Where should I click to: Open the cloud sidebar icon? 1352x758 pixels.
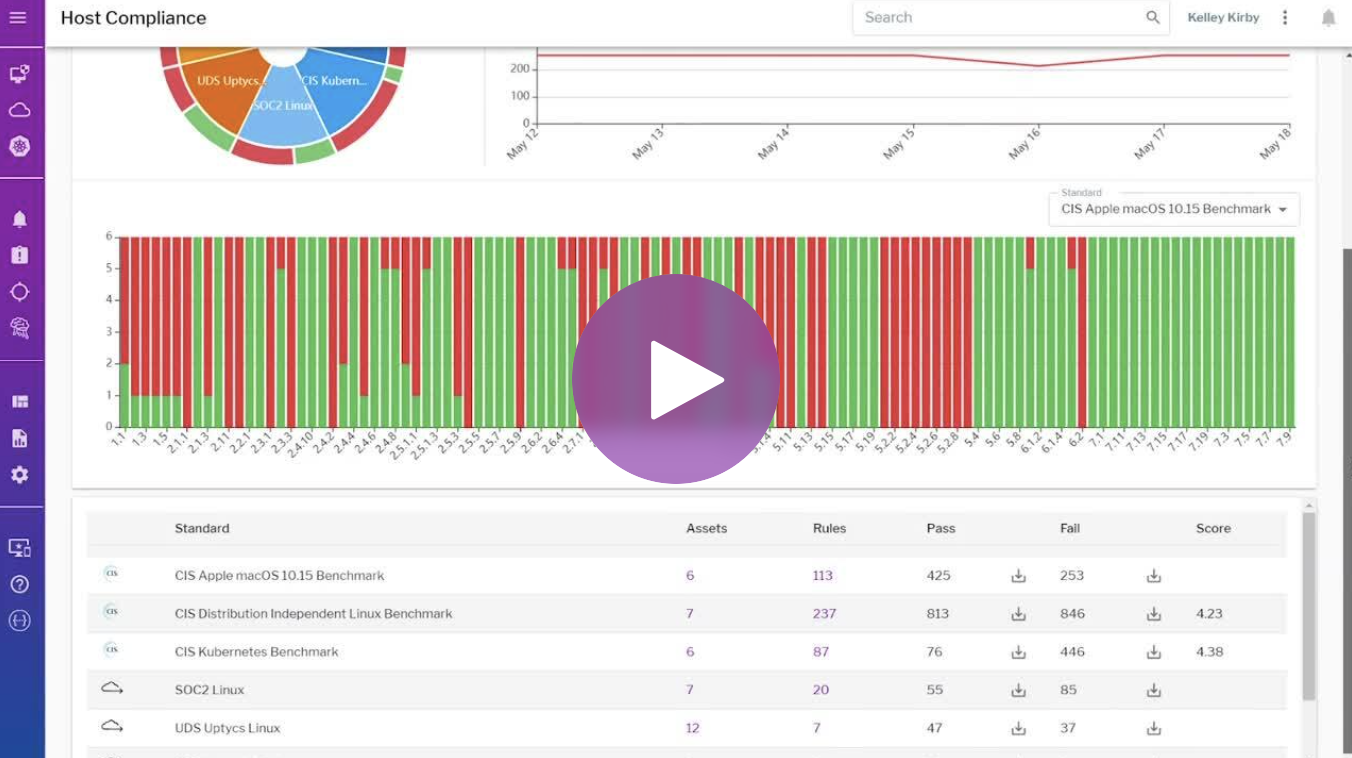click(x=19, y=110)
